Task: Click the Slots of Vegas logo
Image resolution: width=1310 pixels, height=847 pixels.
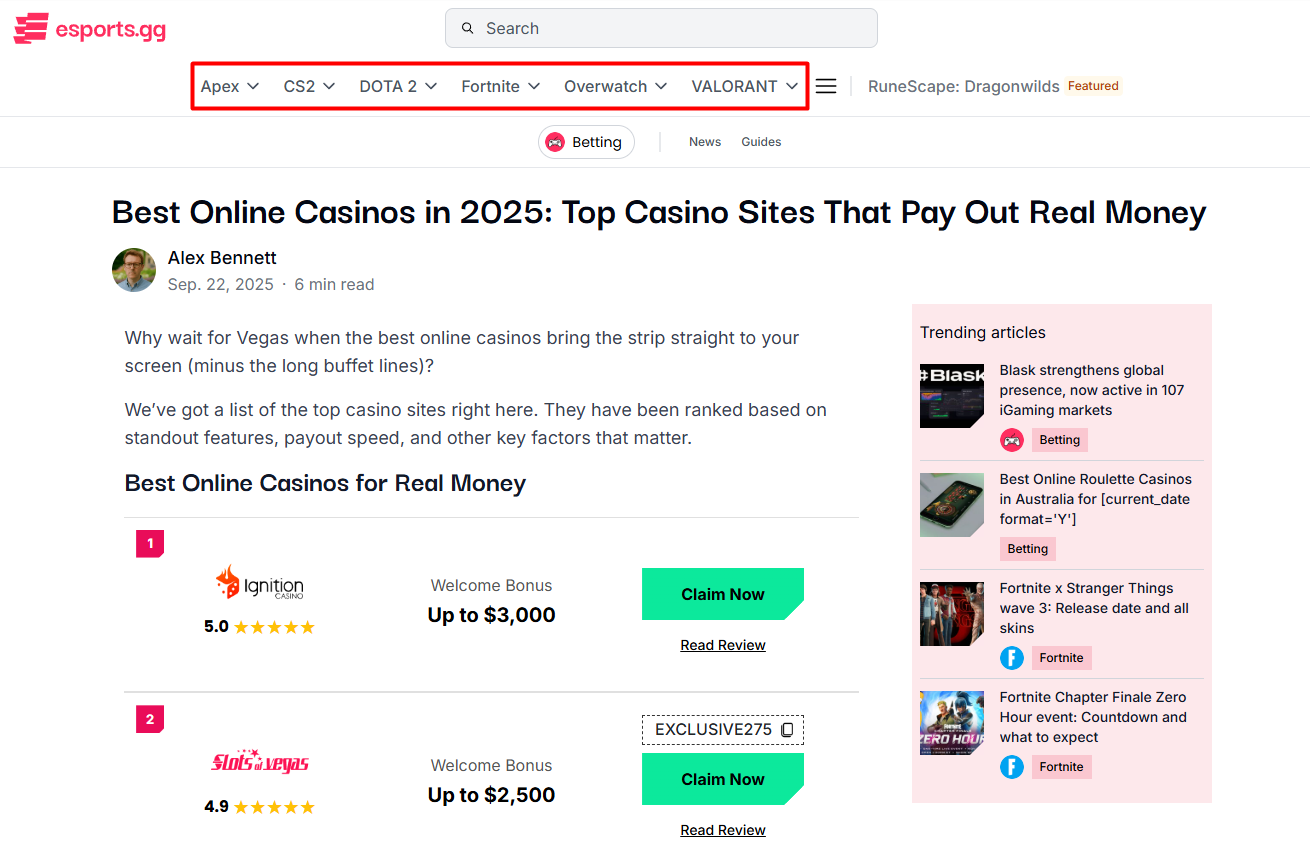Action: click(x=259, y=763)
